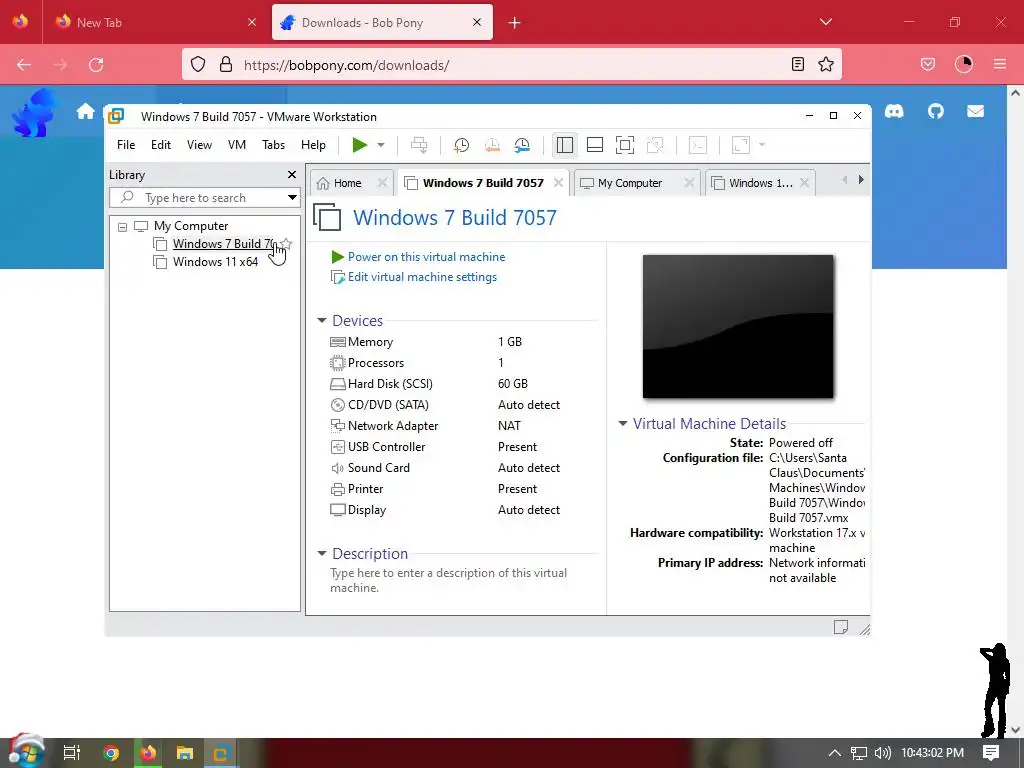Close the My Computer tab
The image size is (1024, 768).
689,183
